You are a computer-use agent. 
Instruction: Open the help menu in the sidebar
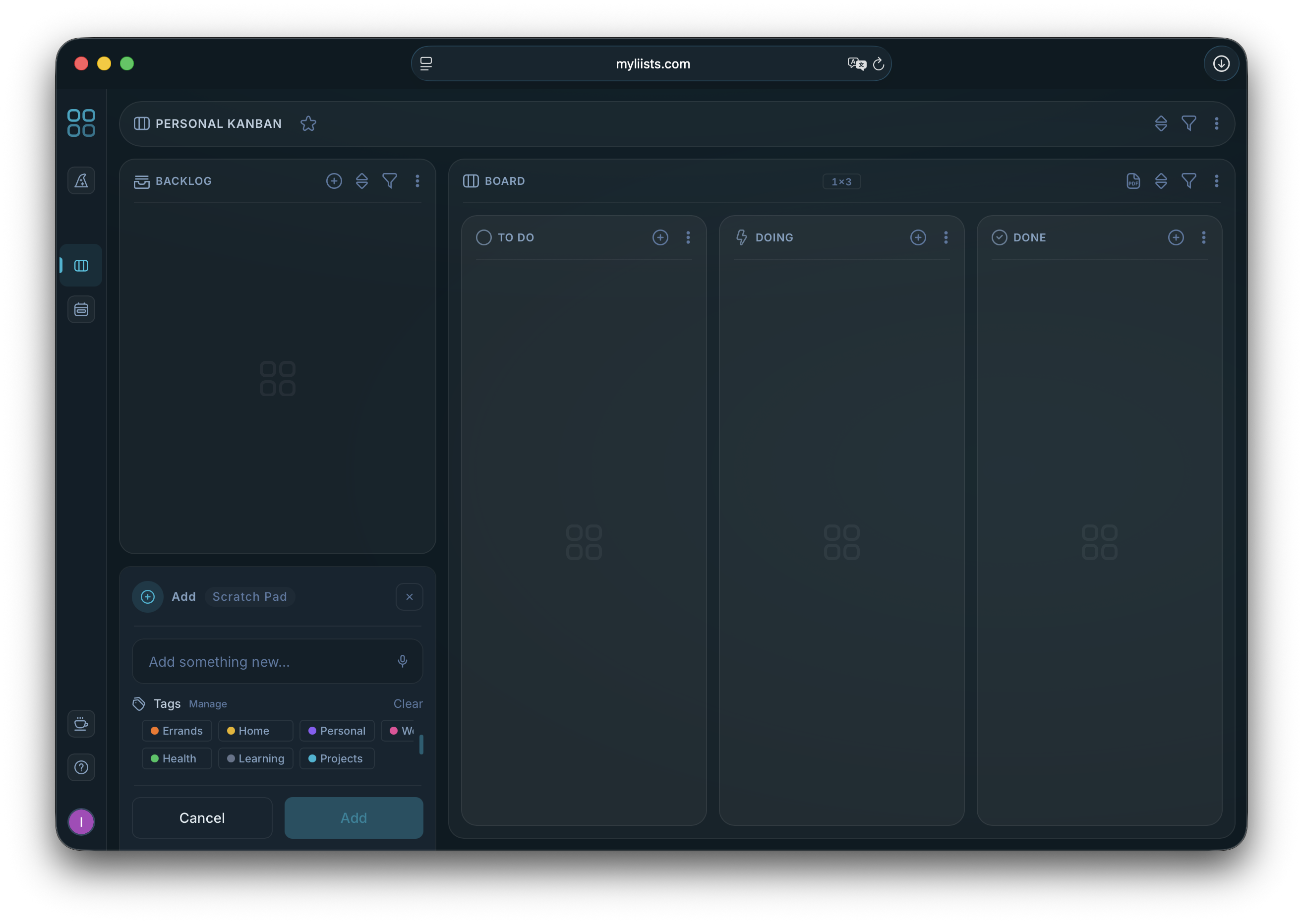(81, 767)
